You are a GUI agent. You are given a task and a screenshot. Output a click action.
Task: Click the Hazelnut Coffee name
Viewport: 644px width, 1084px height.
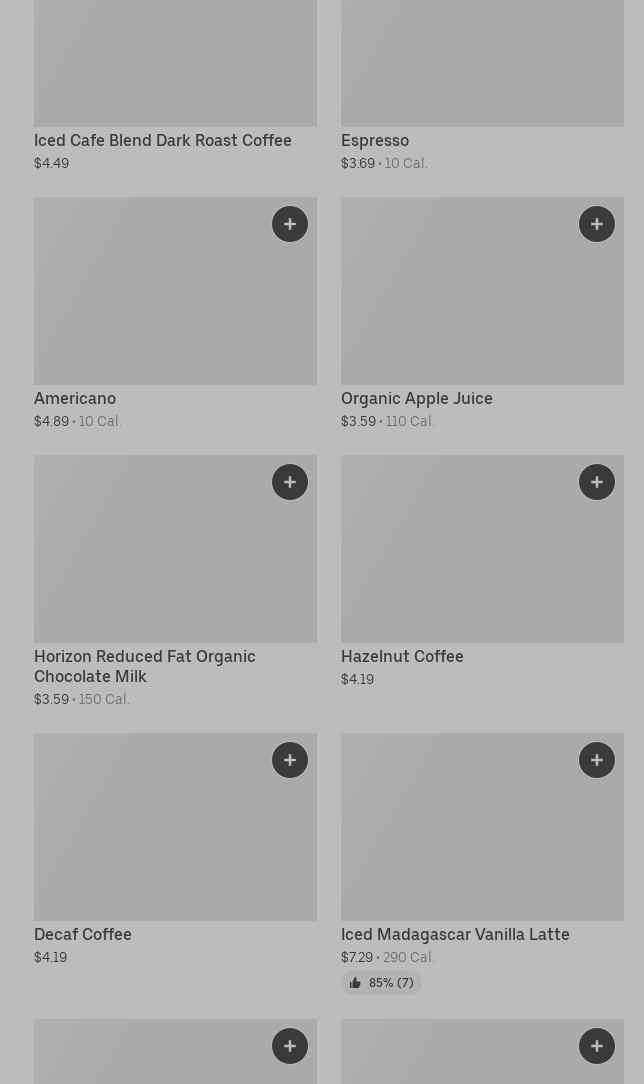tap(402, 656)
